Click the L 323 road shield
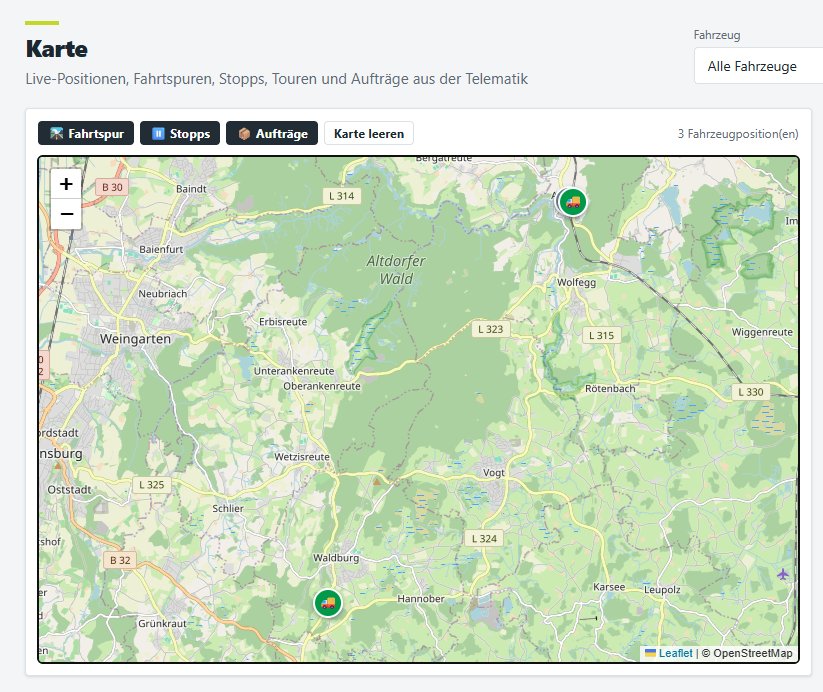This screenshot has height=692, width=823. click(490, 329)
